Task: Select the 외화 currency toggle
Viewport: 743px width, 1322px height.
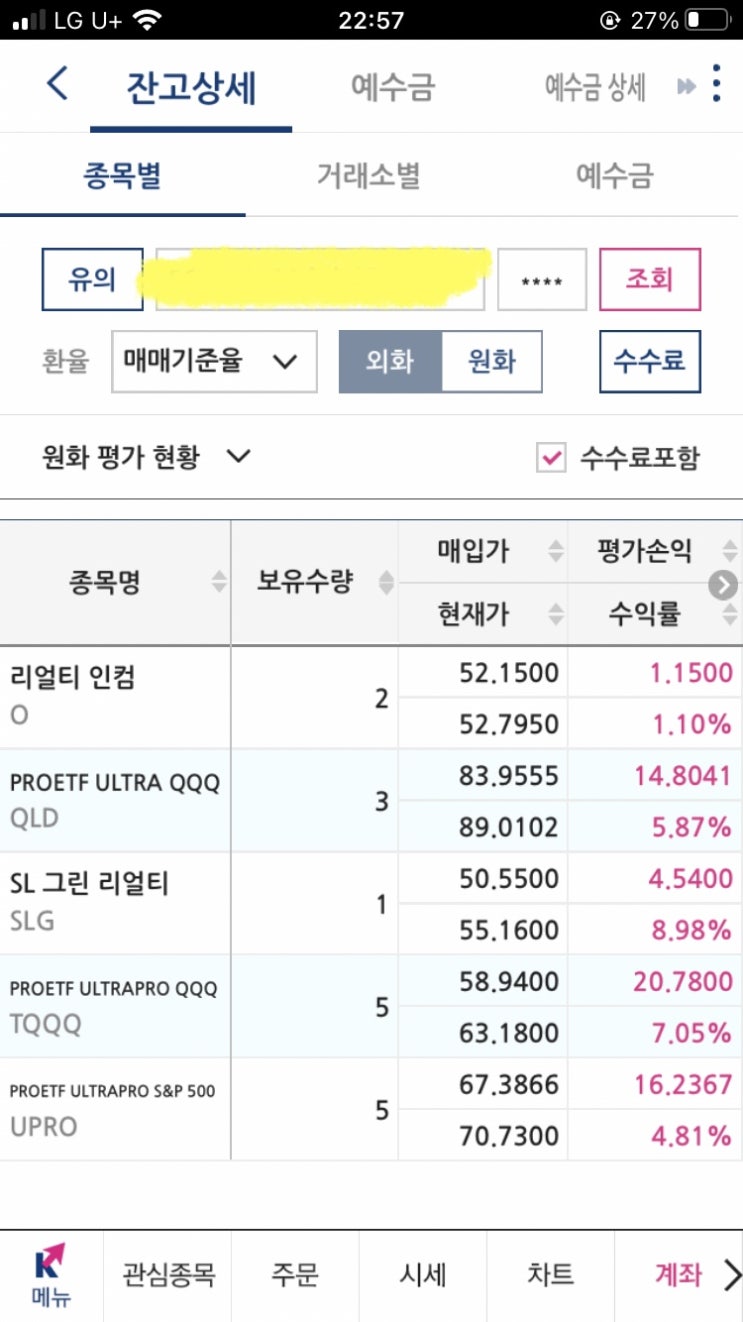Action: point(390,361)
